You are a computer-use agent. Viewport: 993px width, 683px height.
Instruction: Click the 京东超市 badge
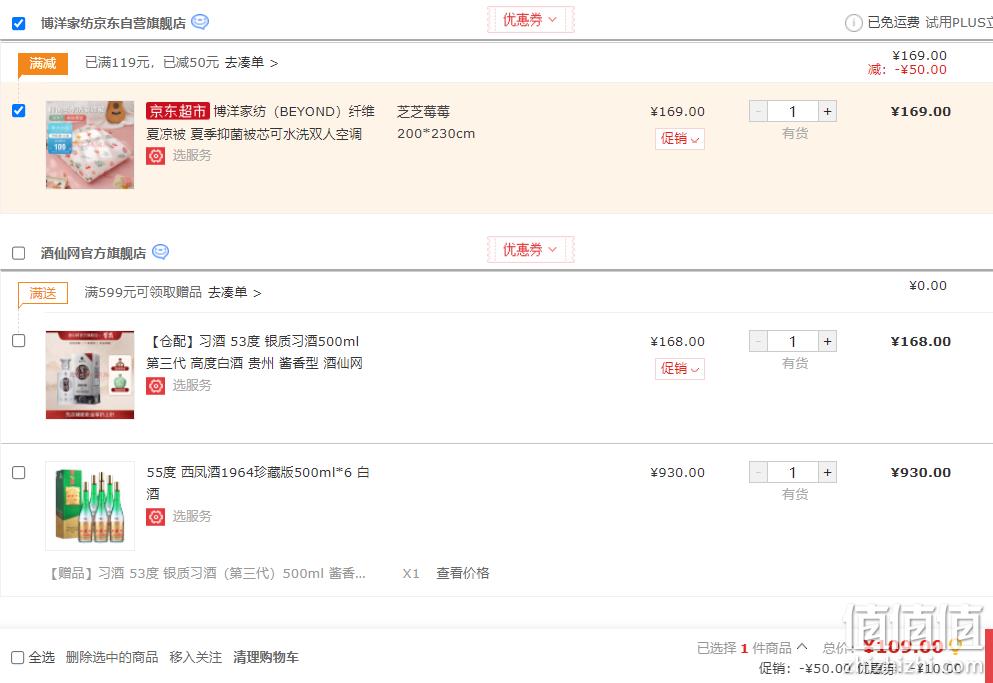point(177,112)
